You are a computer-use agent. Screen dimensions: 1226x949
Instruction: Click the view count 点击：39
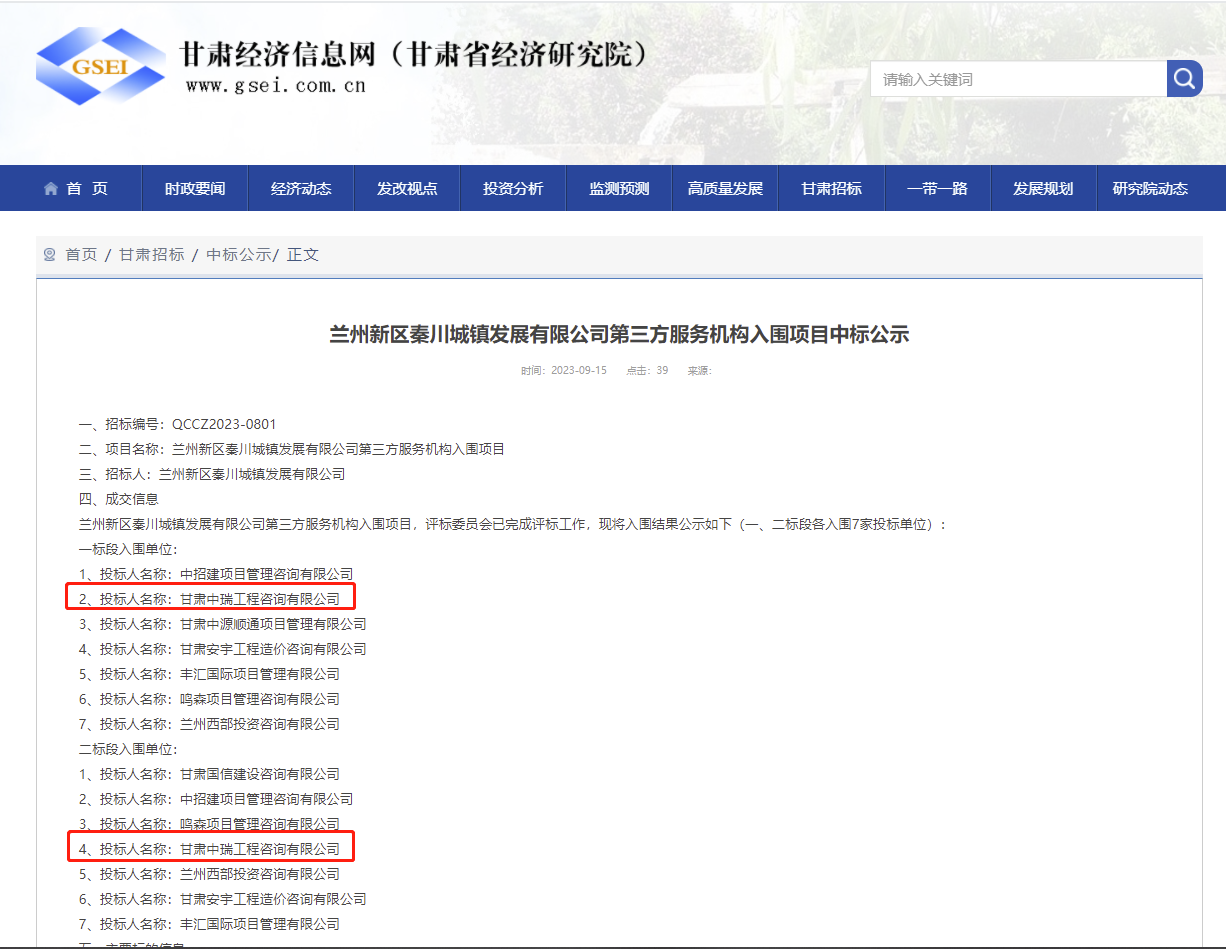(647, 371)
